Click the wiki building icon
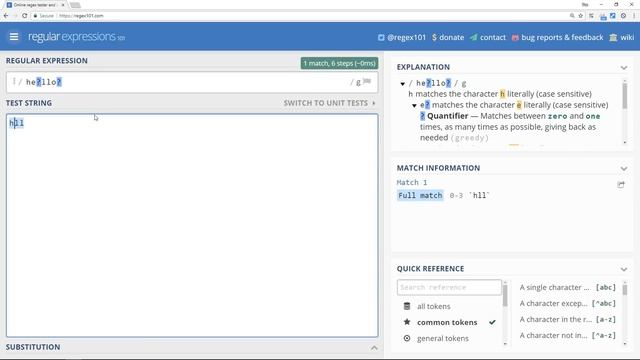The width and height of the screenshot is (640, 360). 613,38
